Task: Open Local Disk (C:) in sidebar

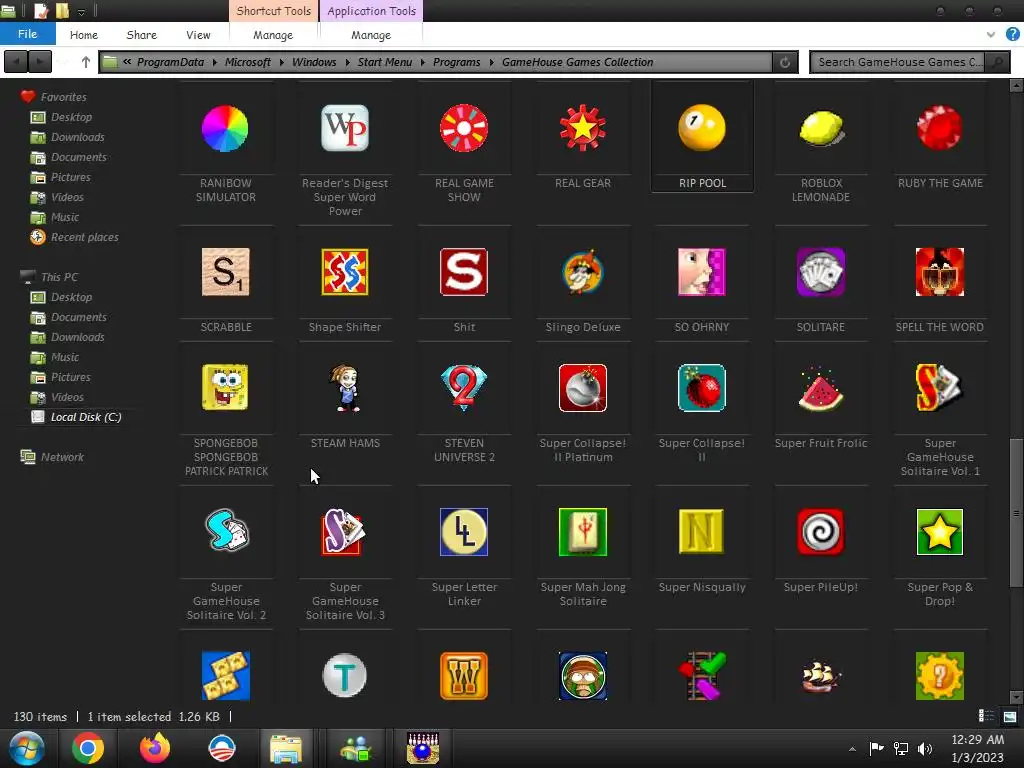Action: [76, 417]
